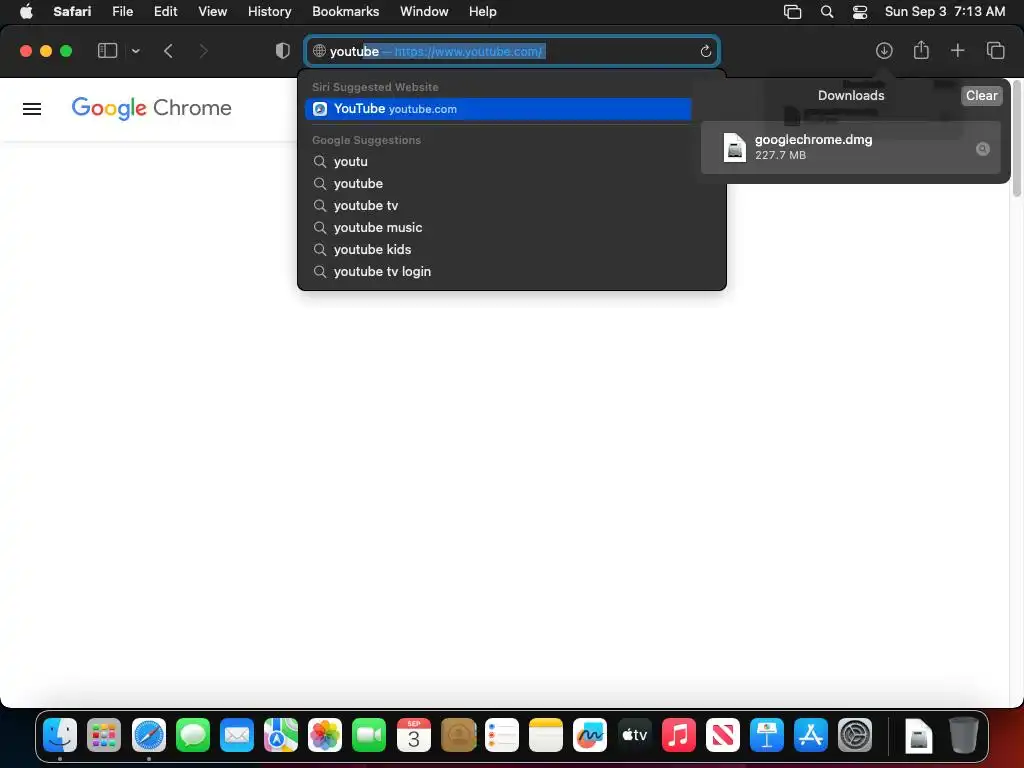The height and width of the screenshot is (768, 1024).
Task: Open App Store from the Dock
Action: point(811,735)
